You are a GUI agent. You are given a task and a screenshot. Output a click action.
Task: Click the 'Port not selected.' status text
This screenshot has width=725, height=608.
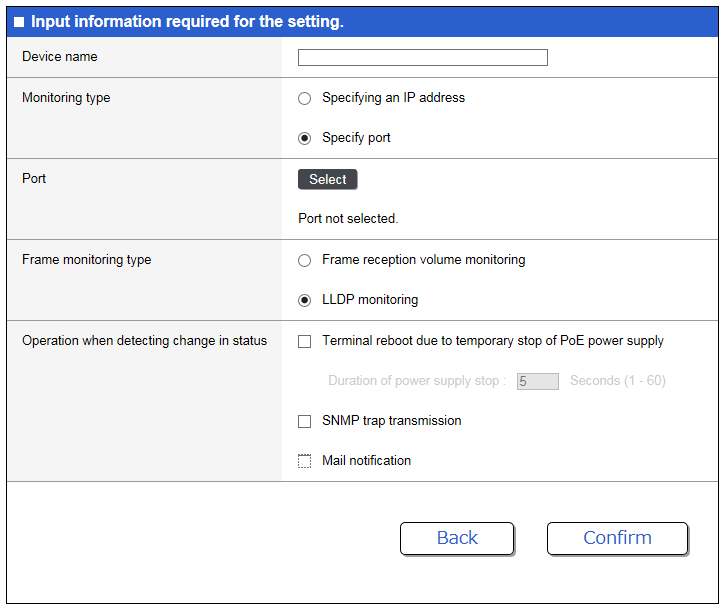(x=348, y=218)
